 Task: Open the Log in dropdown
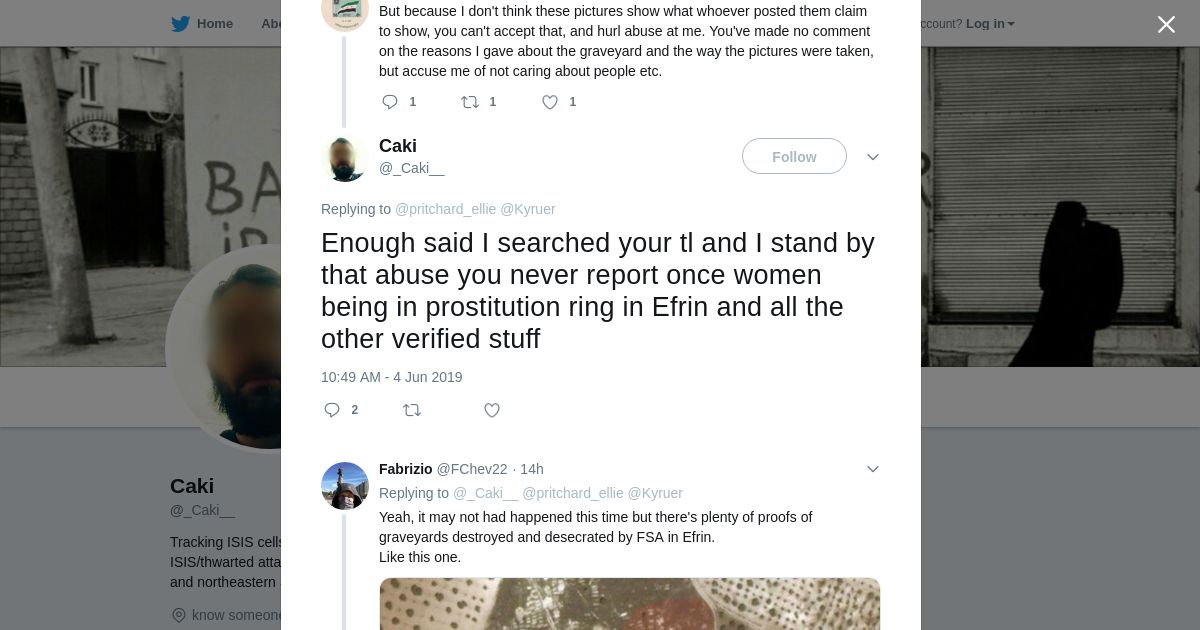pos(990,24)
